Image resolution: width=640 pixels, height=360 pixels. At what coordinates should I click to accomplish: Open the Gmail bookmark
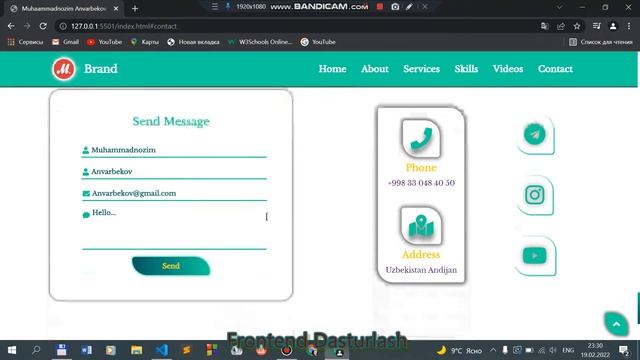click(x=65, y=42)
